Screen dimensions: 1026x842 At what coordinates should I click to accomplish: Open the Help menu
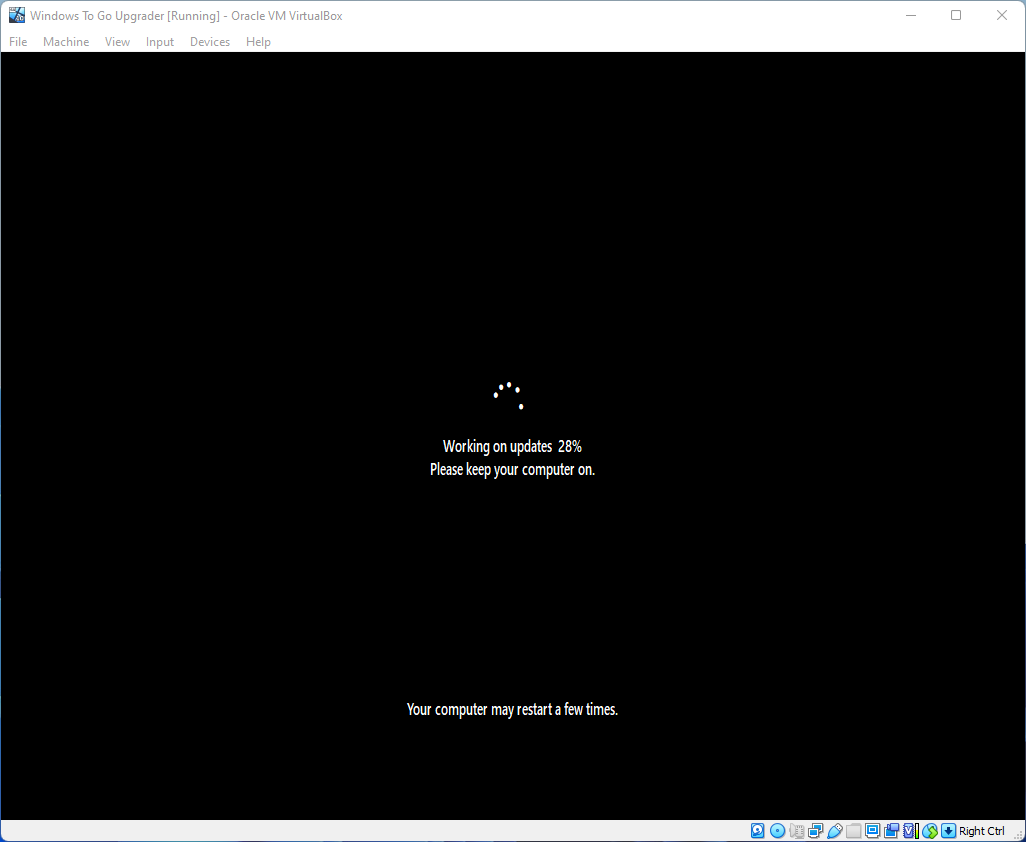[258, 42]
